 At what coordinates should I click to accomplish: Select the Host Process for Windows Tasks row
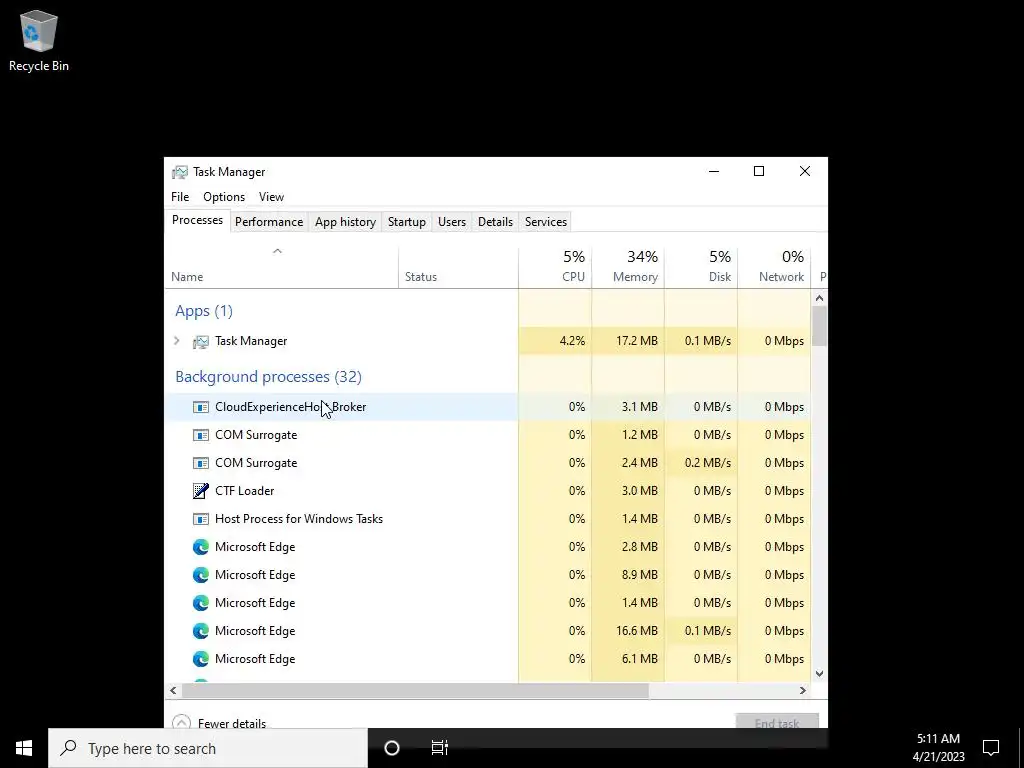[488, 519]
